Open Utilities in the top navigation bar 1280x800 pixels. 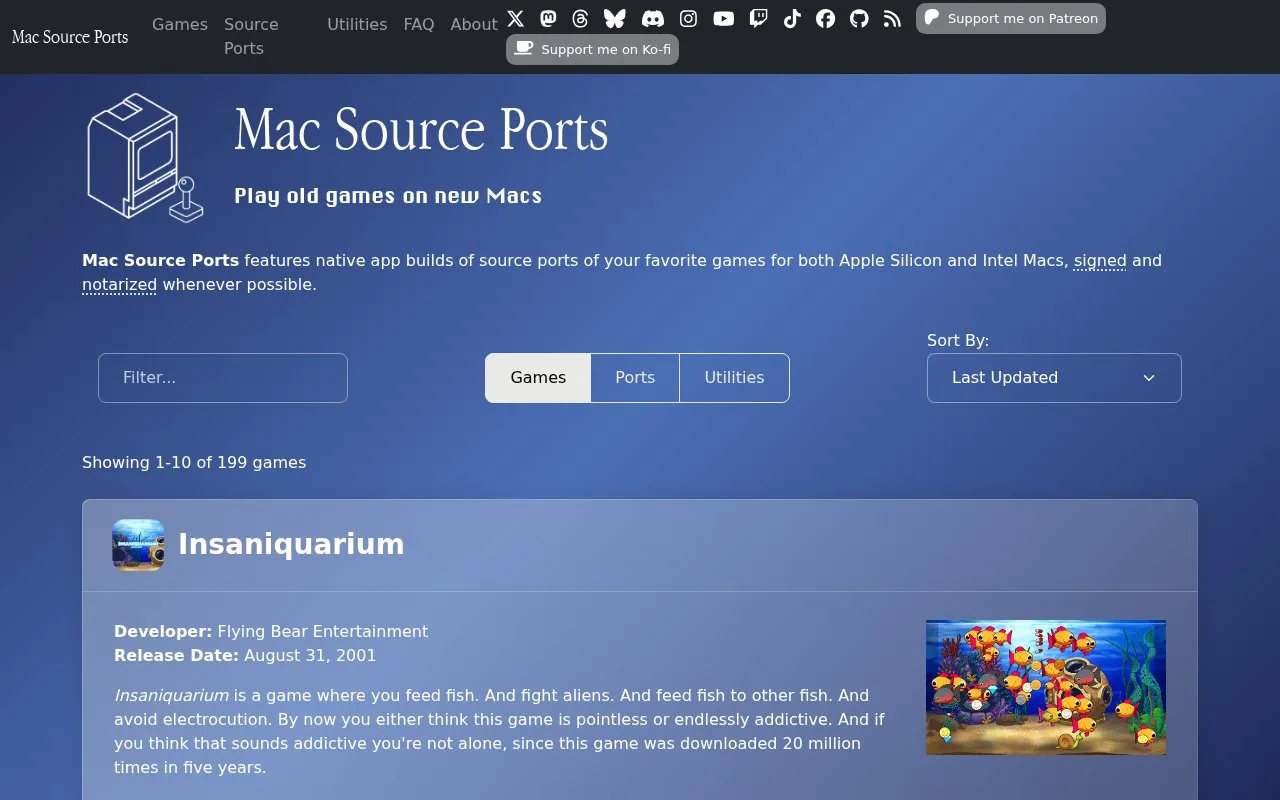click(357, 24)
